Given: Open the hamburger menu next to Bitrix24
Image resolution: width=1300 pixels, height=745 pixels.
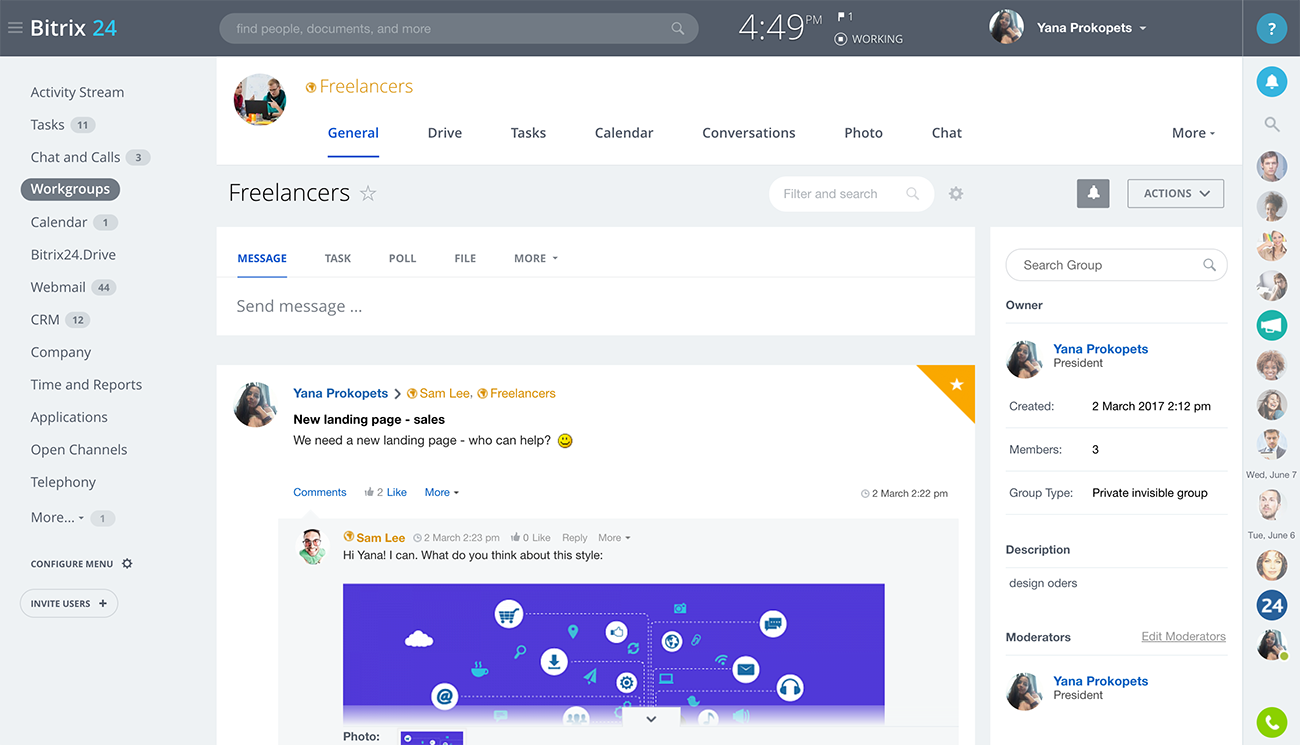Looking at the screenshot, I should 15,28.
